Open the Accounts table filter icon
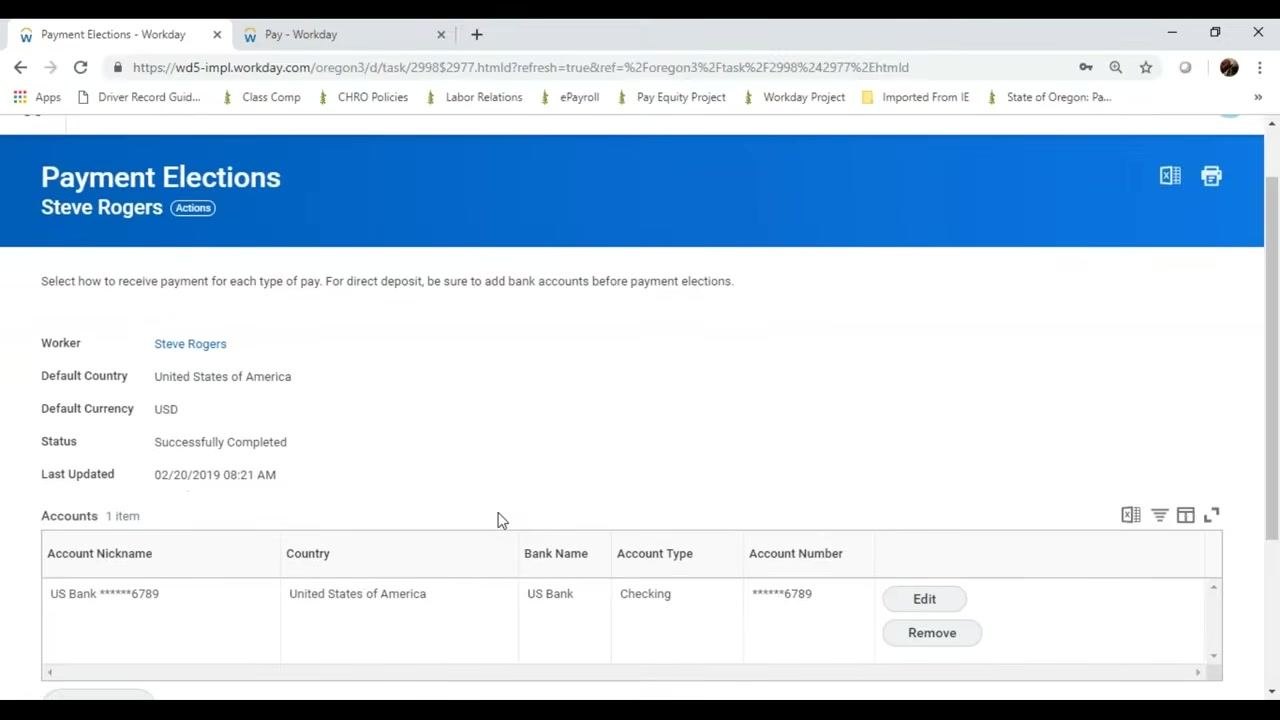Image resolution: width=1280 pixels, height=720 pixels. [1159, 515]
